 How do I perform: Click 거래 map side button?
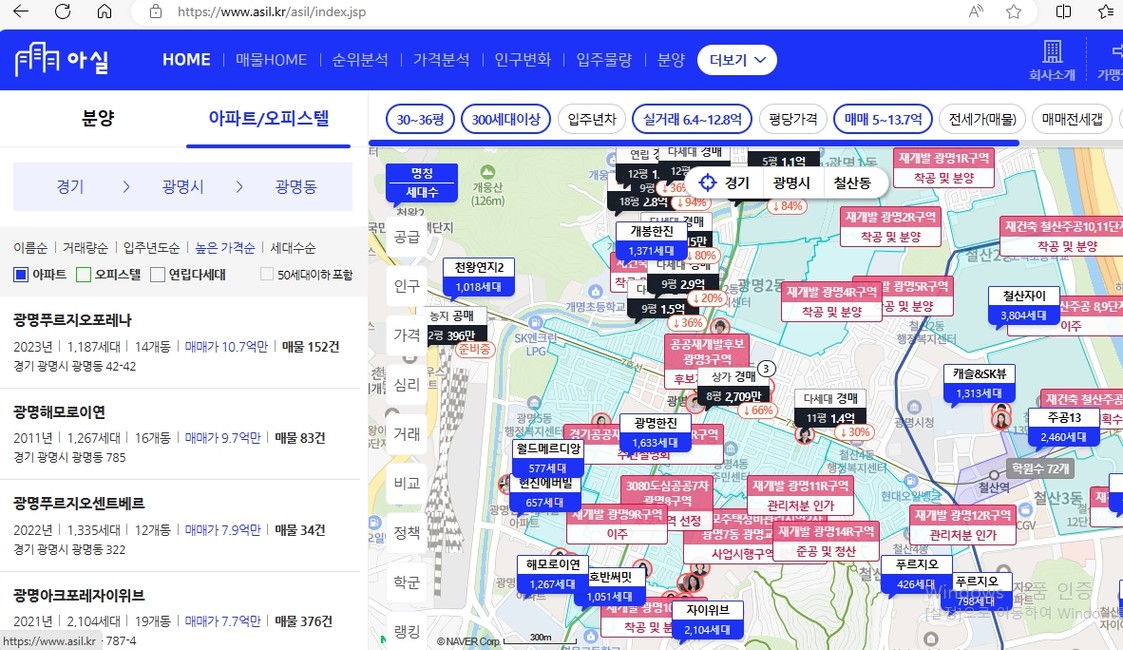click(407, 434)
